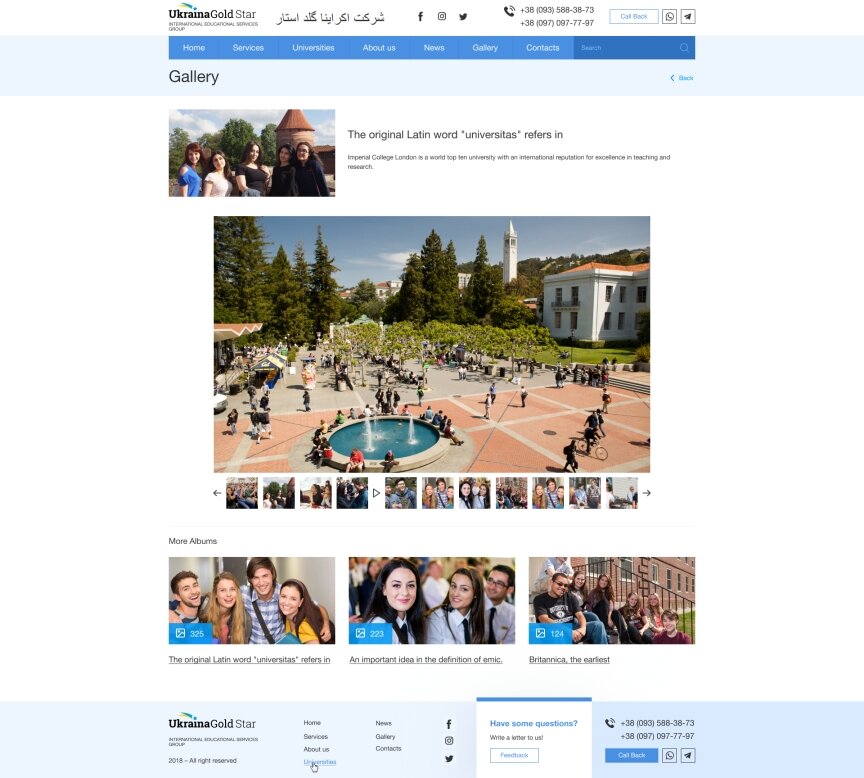This screenshot has height=778, width=864.
Task: Click the image count badge showing 223
Action: click(x=370, y=634)
